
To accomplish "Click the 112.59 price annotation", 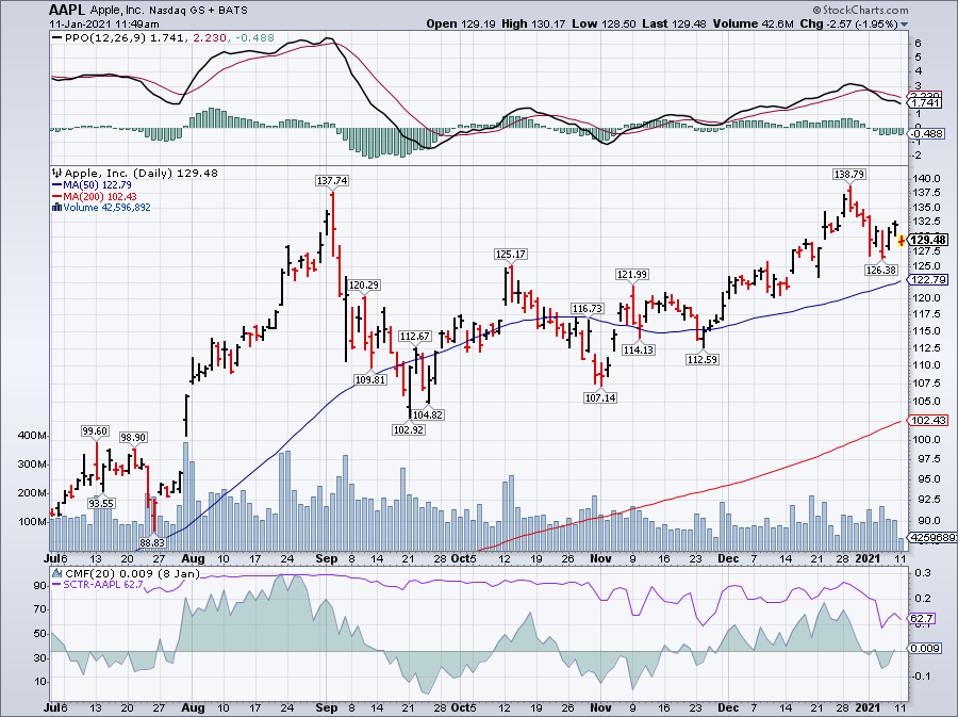I will click(702, 359).
